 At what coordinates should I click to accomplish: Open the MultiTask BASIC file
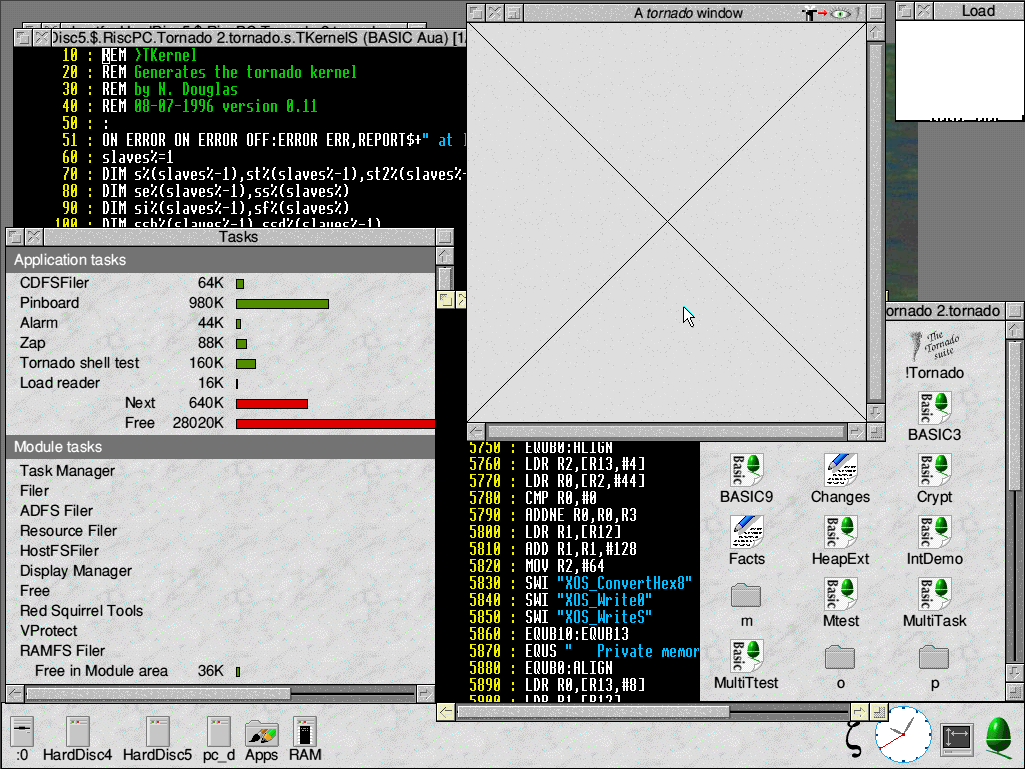tap(934, 595)
